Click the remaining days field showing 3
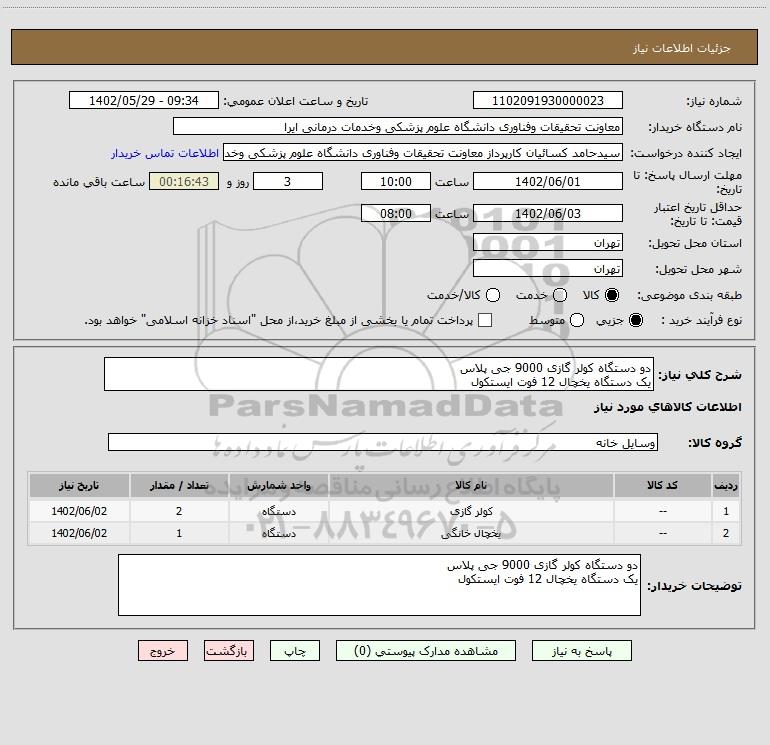Viewport: 770px width, 745px height. tap(288, 182)
